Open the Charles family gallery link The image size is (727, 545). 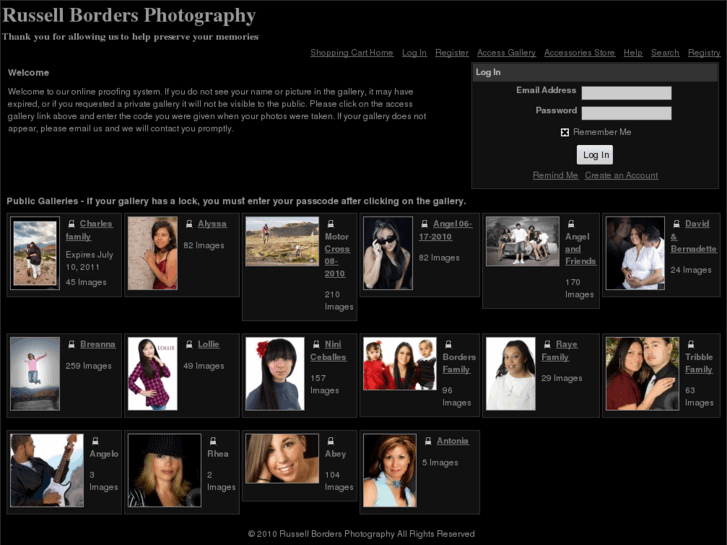pyautogui.click(x=89, y=231)
